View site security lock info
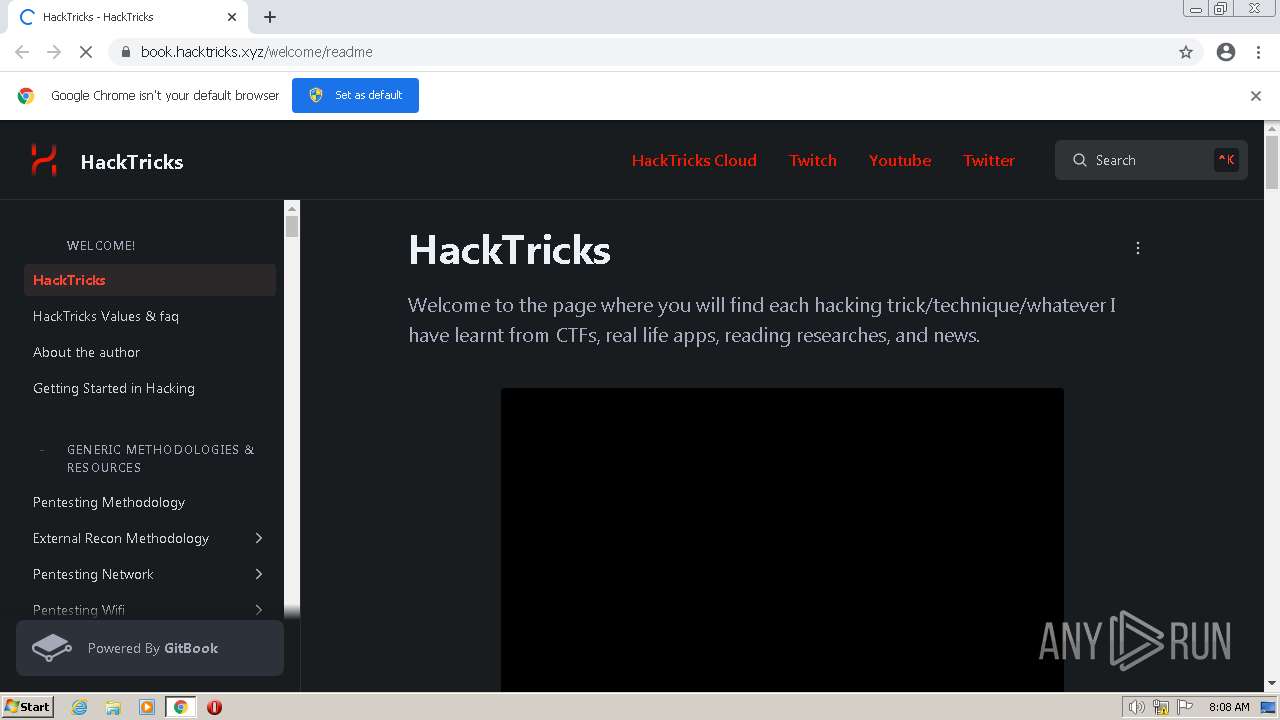Image resolution: width=1280 pixels, height=720 pixels. [x=125, y=52]
